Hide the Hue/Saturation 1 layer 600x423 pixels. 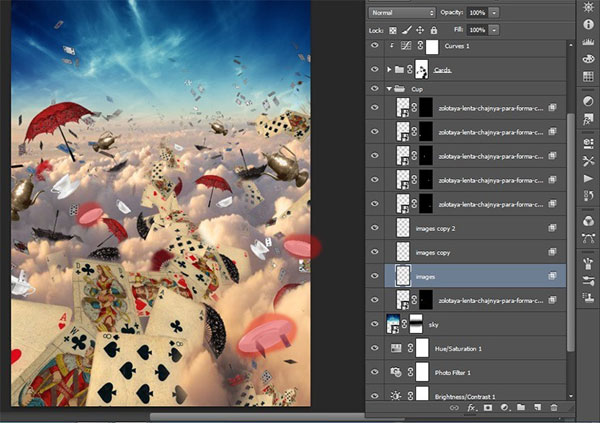pos(375,348)
